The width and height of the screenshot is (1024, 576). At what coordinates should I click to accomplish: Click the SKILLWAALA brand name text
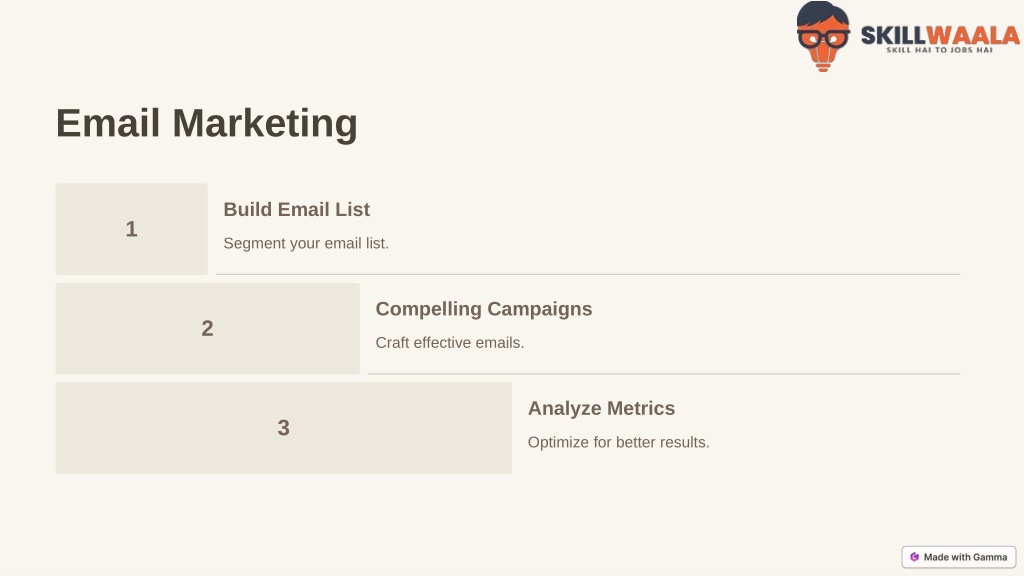(940, 35)
